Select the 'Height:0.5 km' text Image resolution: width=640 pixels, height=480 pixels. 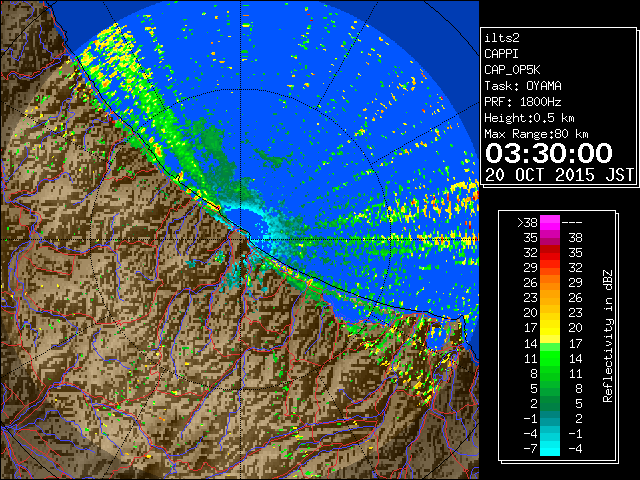point(529,118)
